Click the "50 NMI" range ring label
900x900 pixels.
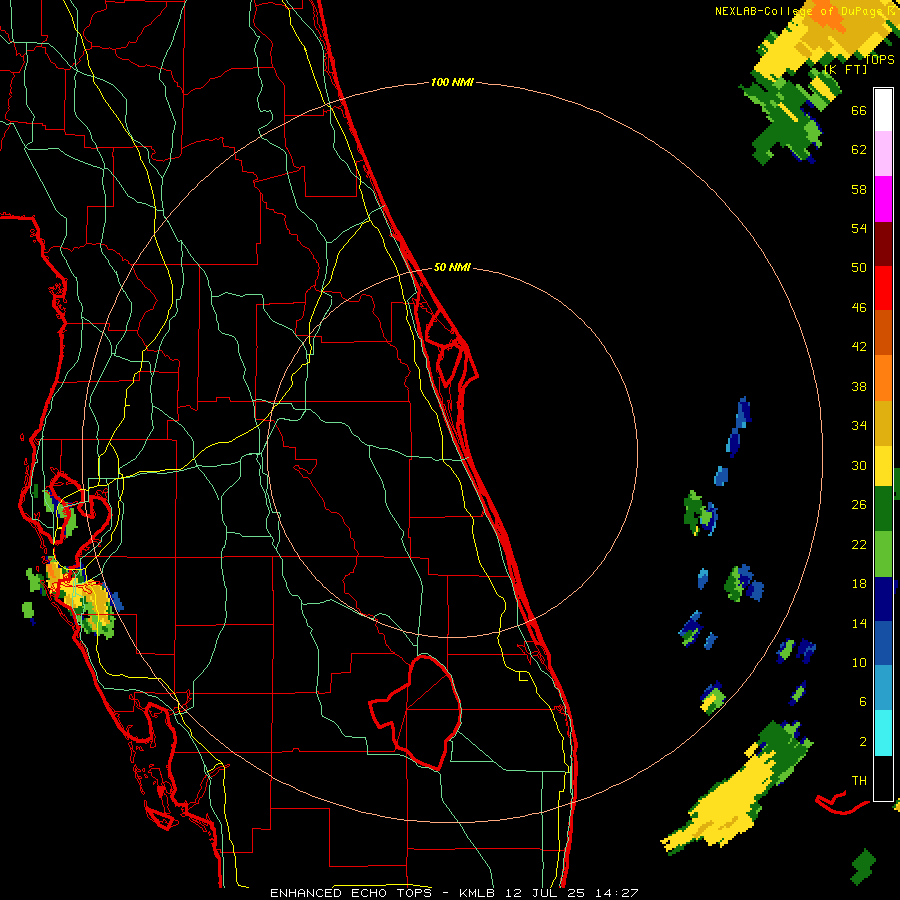click(x=452, y=267)
